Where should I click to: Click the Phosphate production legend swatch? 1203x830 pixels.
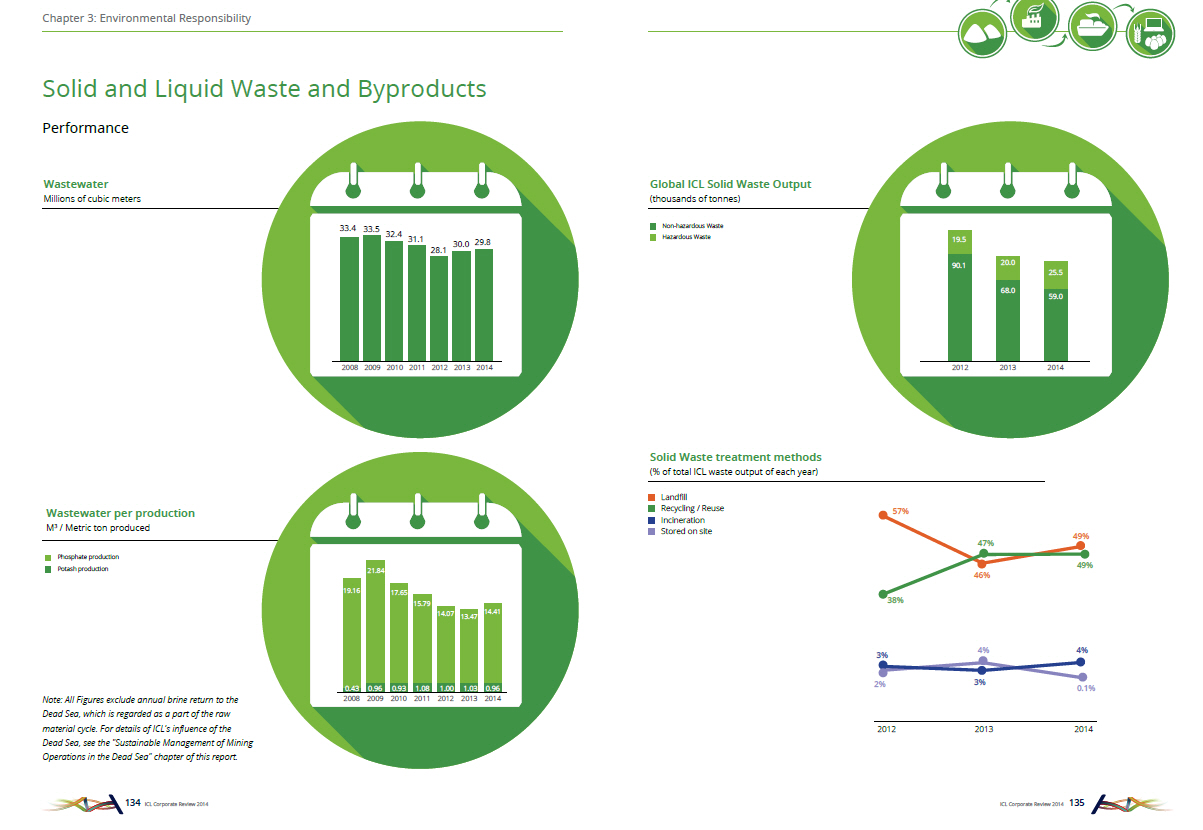(47, 557)
